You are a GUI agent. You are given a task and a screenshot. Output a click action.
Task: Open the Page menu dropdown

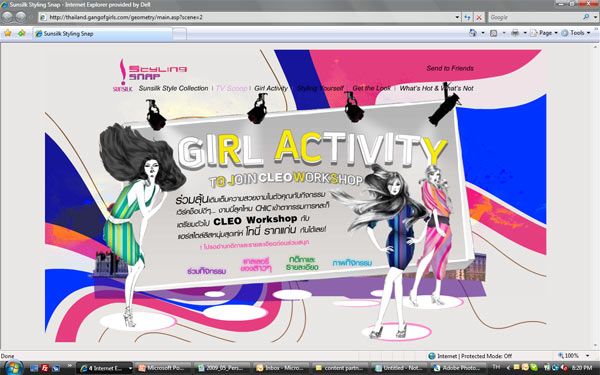(x=544, y=33)
